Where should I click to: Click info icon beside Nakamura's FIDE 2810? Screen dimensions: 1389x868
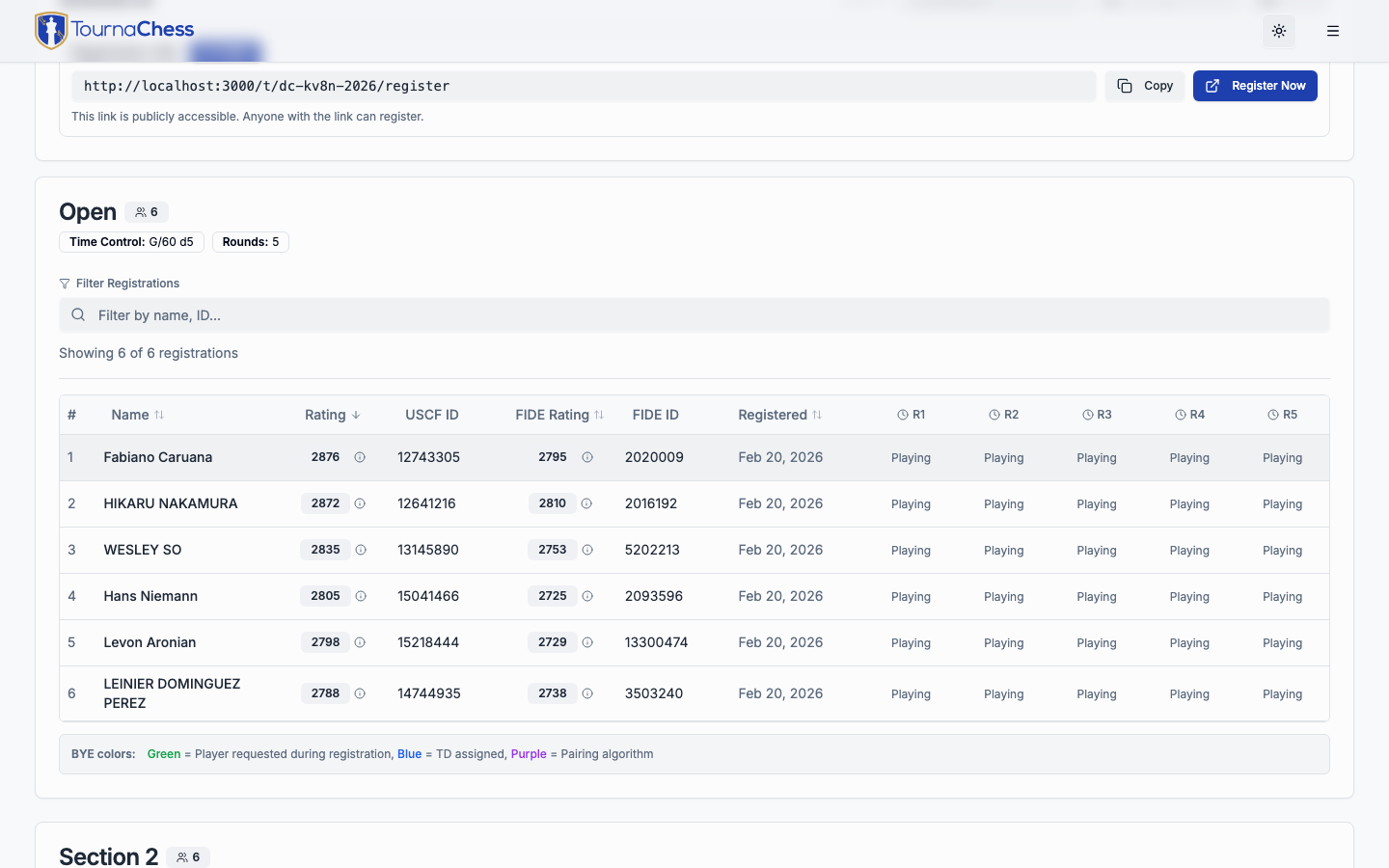pos(586,503)
